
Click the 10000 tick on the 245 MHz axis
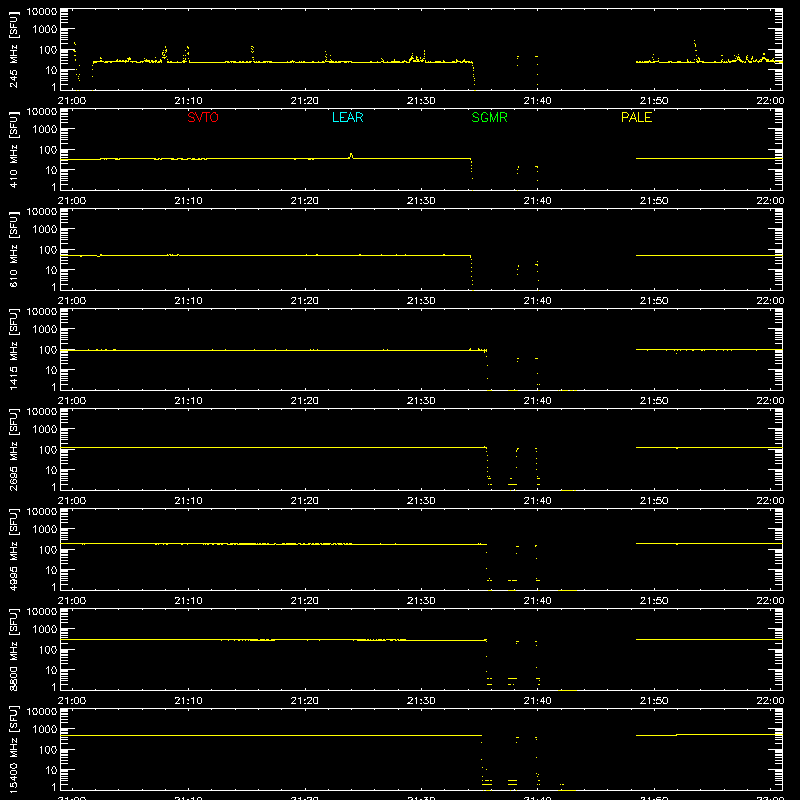pos(42,12)
